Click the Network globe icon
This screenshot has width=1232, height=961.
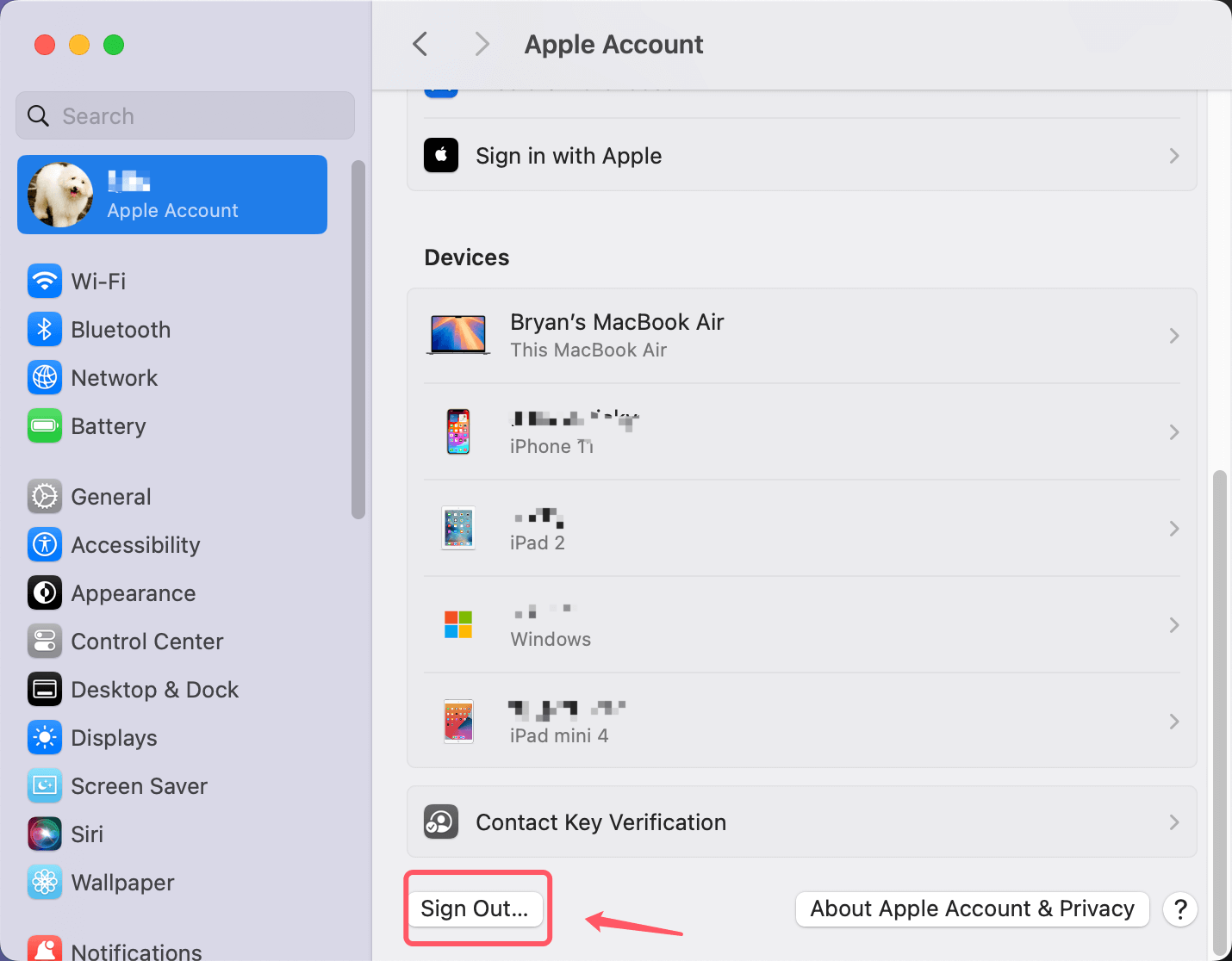45,377
